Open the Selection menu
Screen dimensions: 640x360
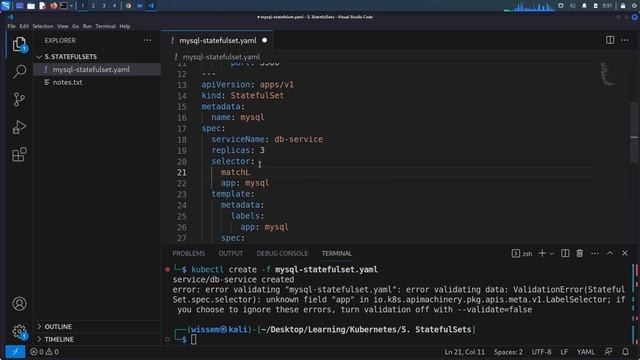[42, 26]
